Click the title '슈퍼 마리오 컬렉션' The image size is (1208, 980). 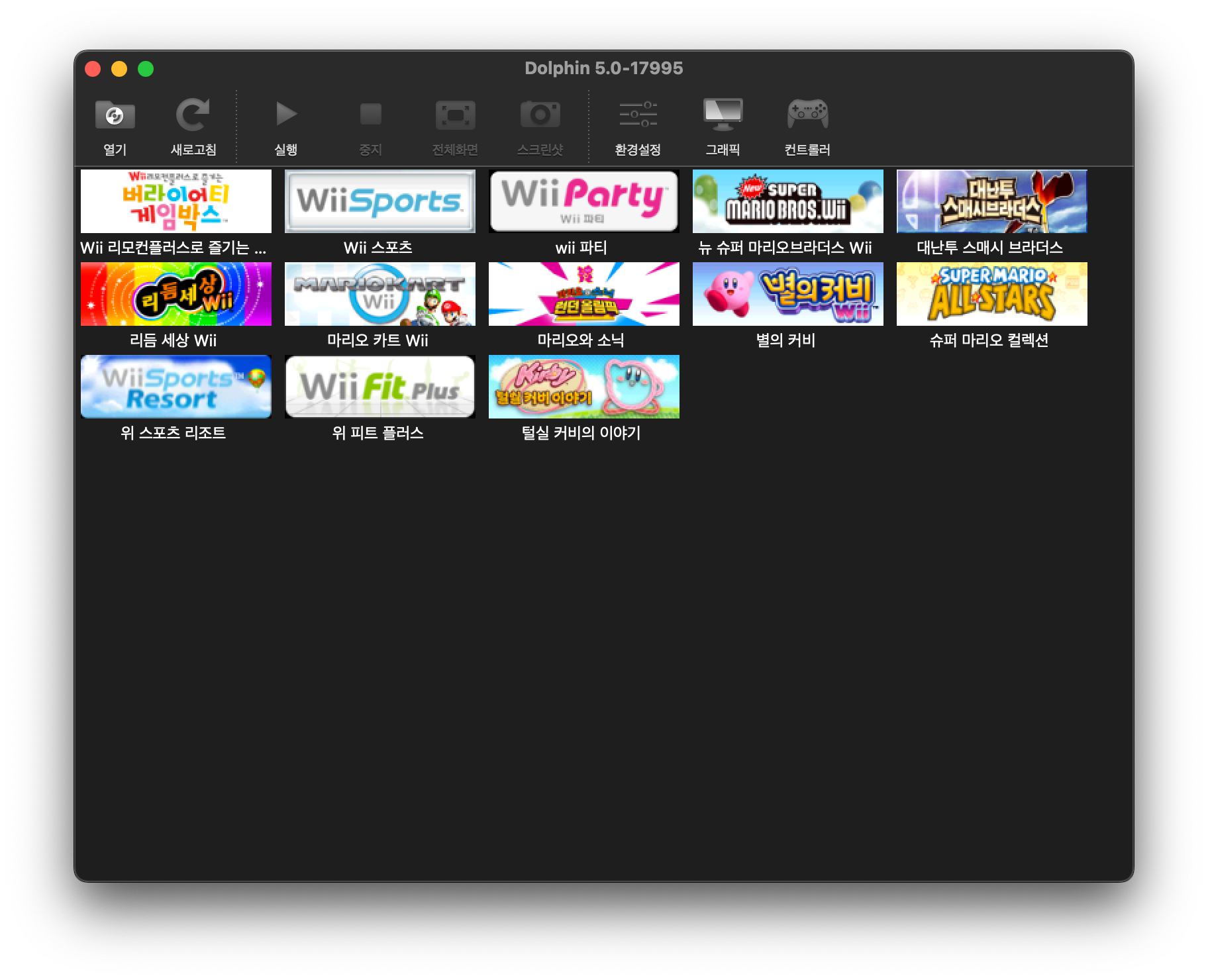(989, 340)
